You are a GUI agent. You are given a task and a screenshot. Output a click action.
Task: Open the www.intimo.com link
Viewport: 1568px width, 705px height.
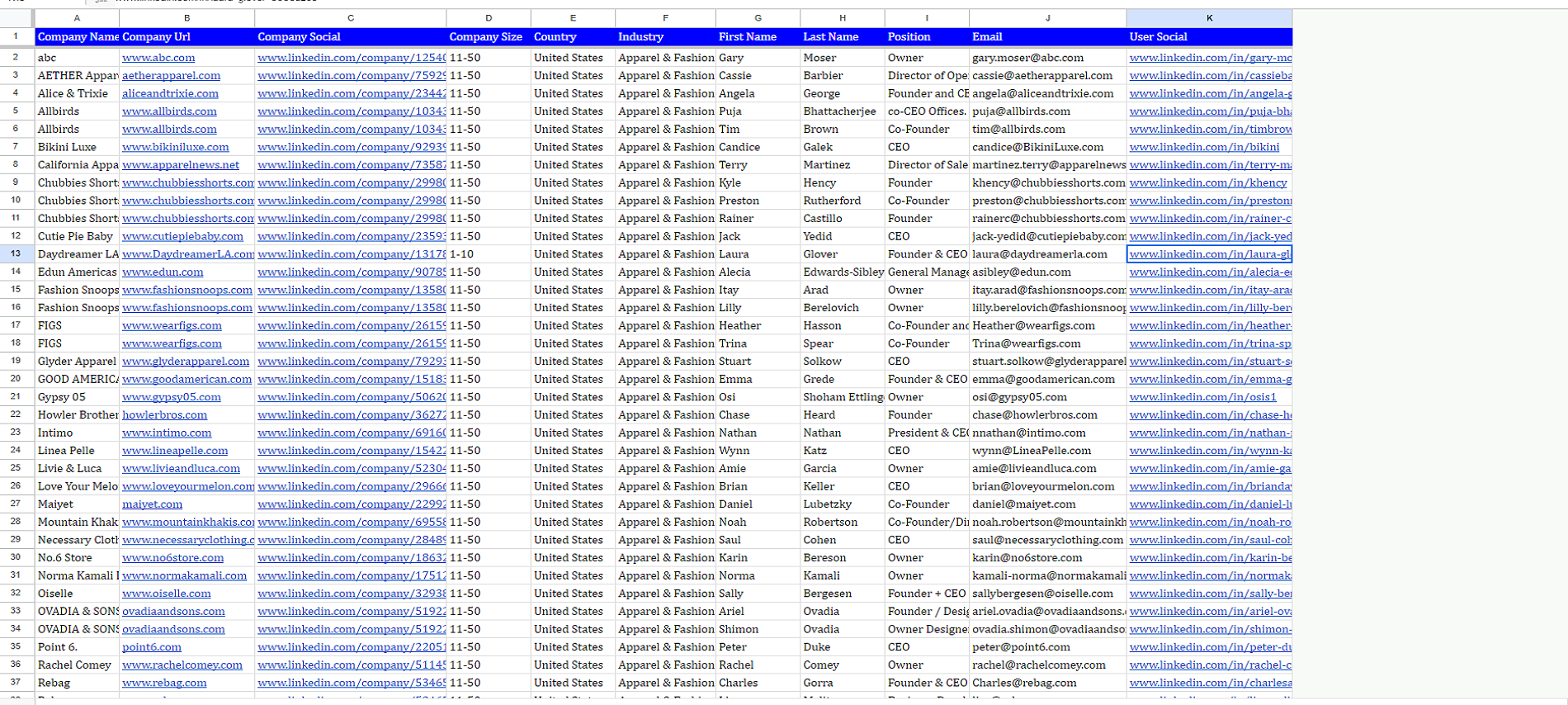(x=167, y=433)
